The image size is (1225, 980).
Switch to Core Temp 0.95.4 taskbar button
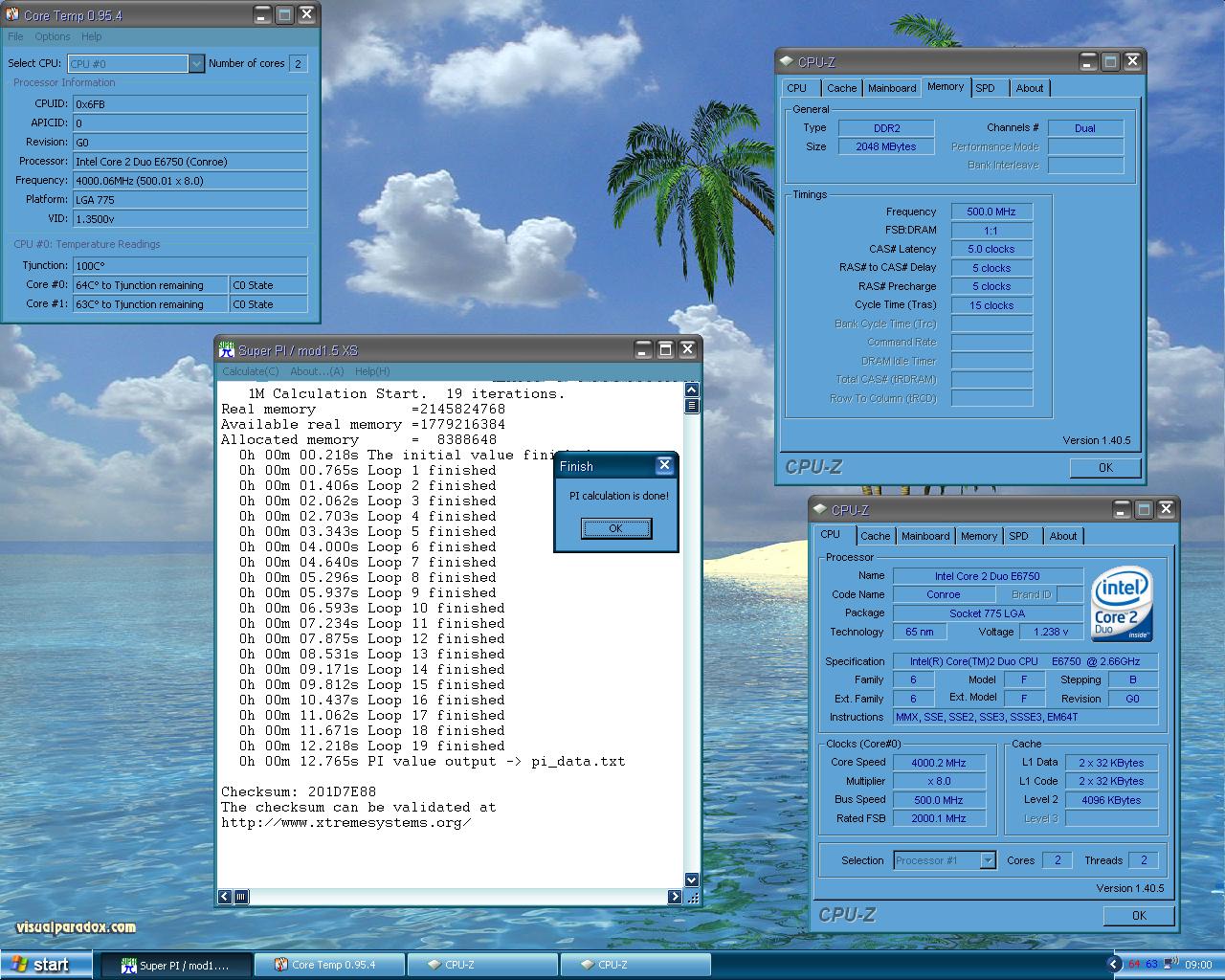click(x=329, y=965)
